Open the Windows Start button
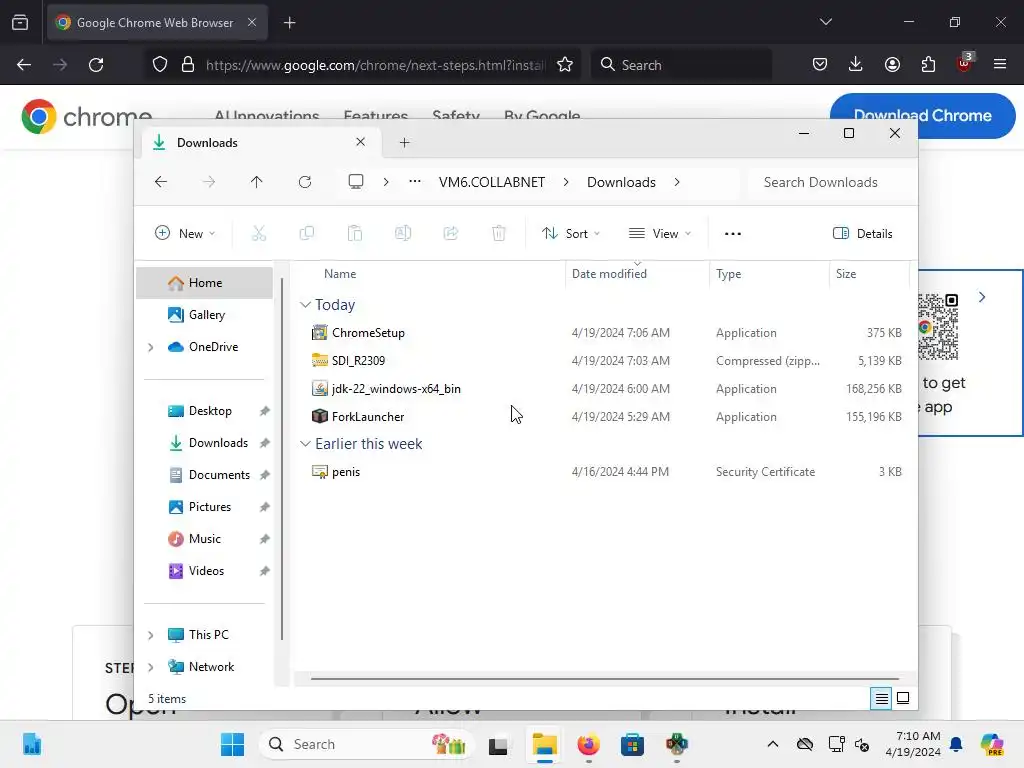The height and width of the screenshot is (768, 1024). 232,744
